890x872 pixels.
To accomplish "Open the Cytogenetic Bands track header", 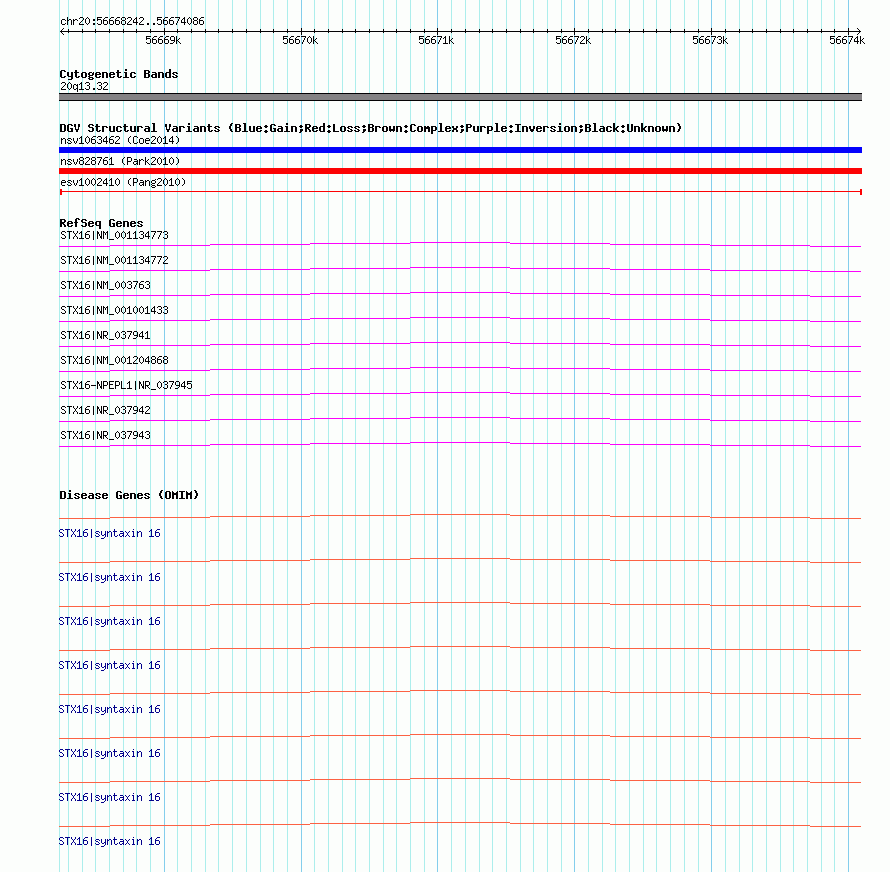I will click(119, 74).
